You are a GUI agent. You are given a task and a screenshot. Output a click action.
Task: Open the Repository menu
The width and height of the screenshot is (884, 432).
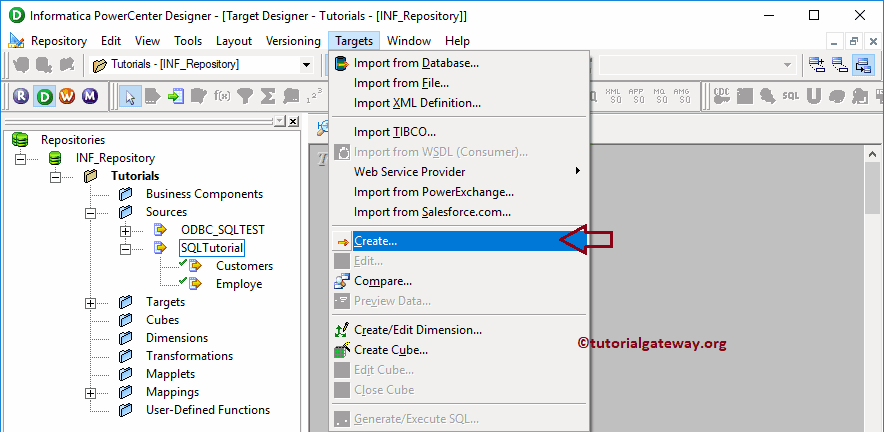coord(59,41)
